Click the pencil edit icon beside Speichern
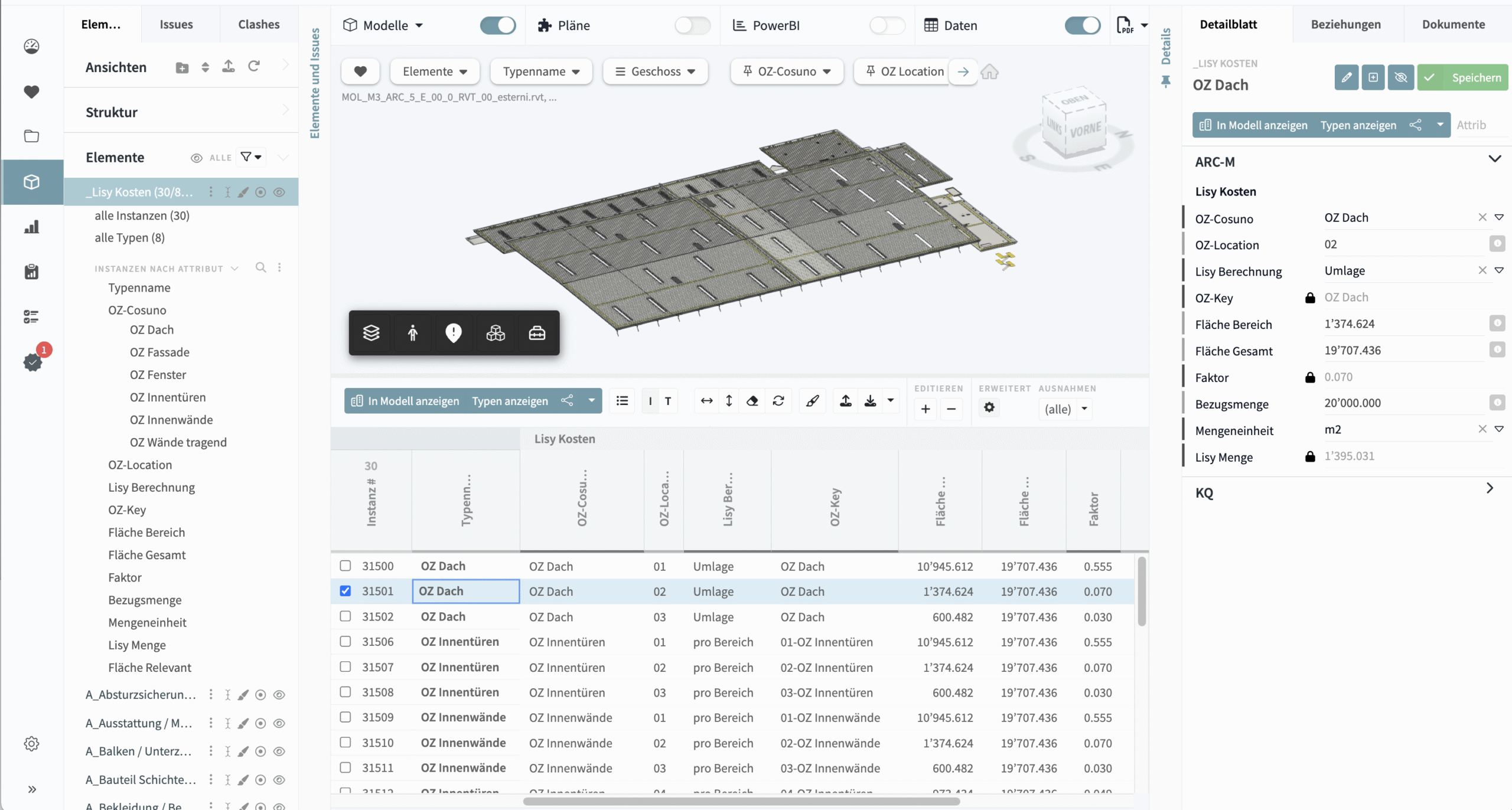Image resolution: width=1512 pixels, height=810 pixels. coord(1346,77)
